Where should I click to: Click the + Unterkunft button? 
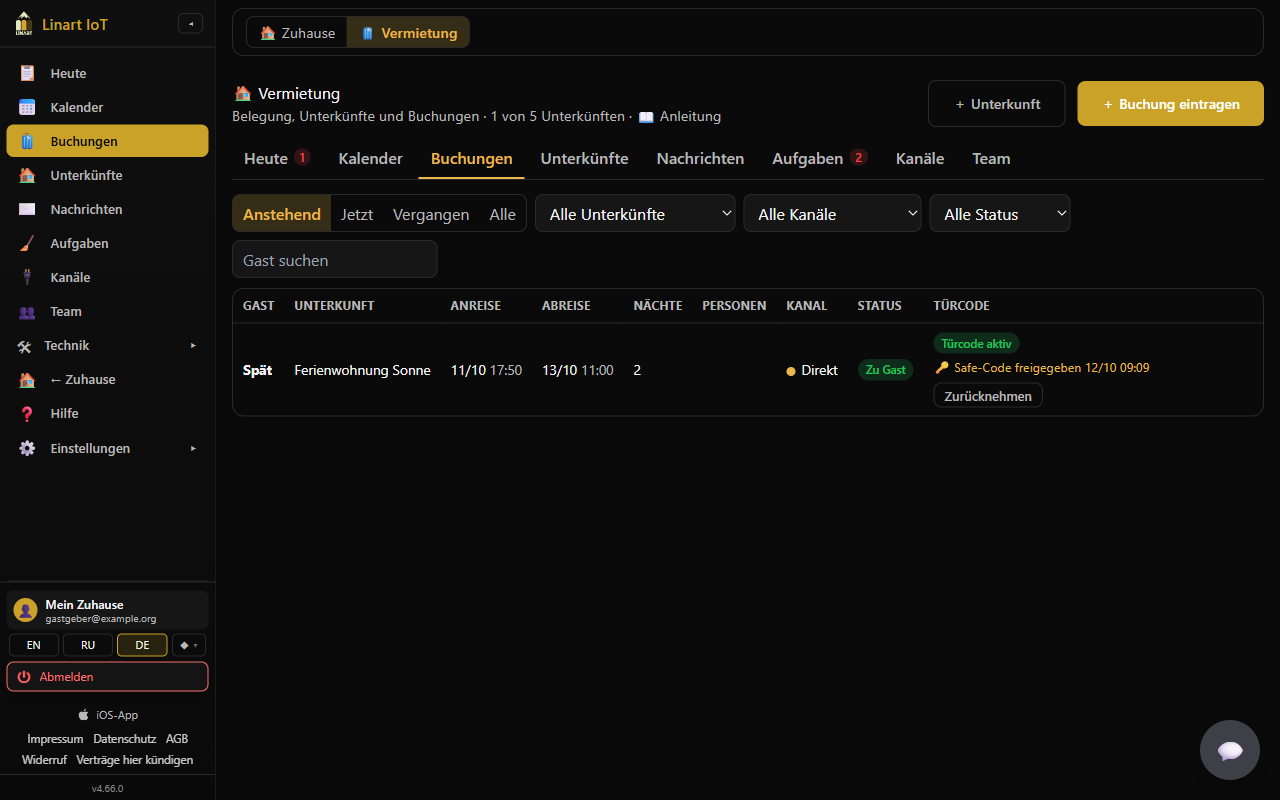996,104
